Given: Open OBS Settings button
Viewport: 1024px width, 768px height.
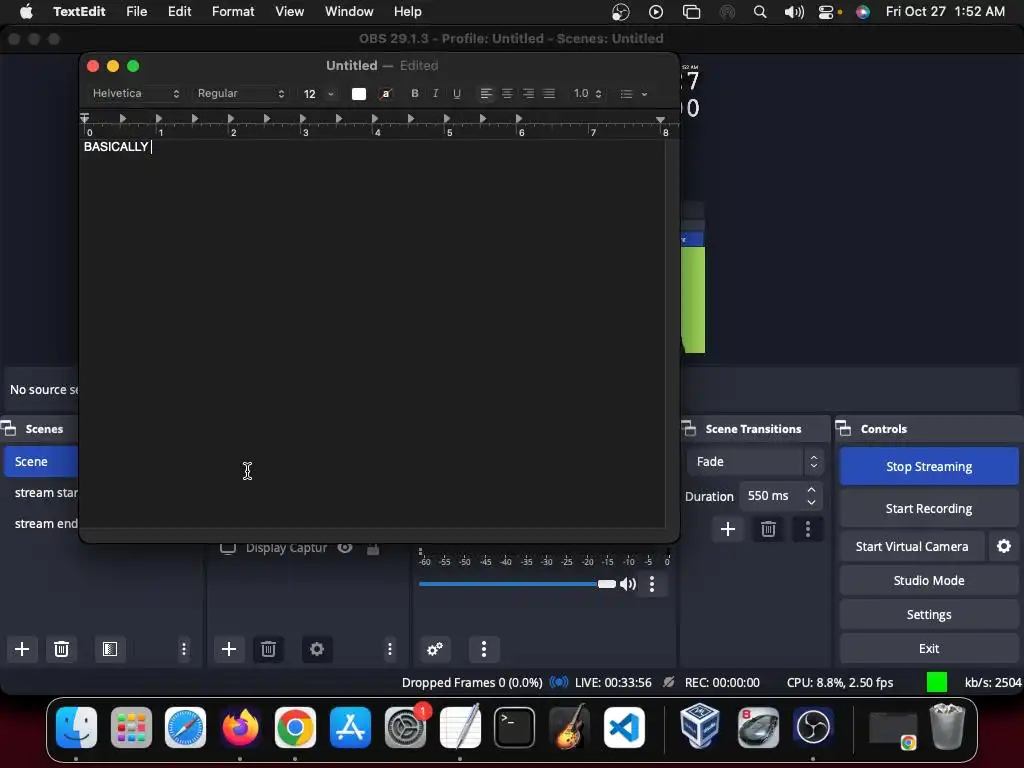Looking at the screenshot, I should click(929, 615).
